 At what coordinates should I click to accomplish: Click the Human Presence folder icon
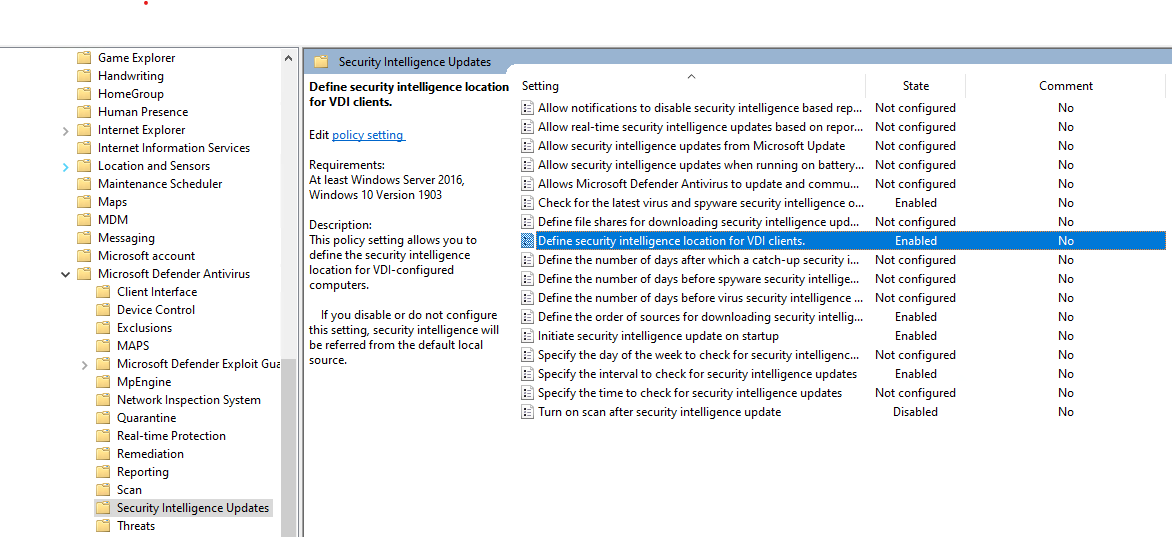(x=84, y=111)
